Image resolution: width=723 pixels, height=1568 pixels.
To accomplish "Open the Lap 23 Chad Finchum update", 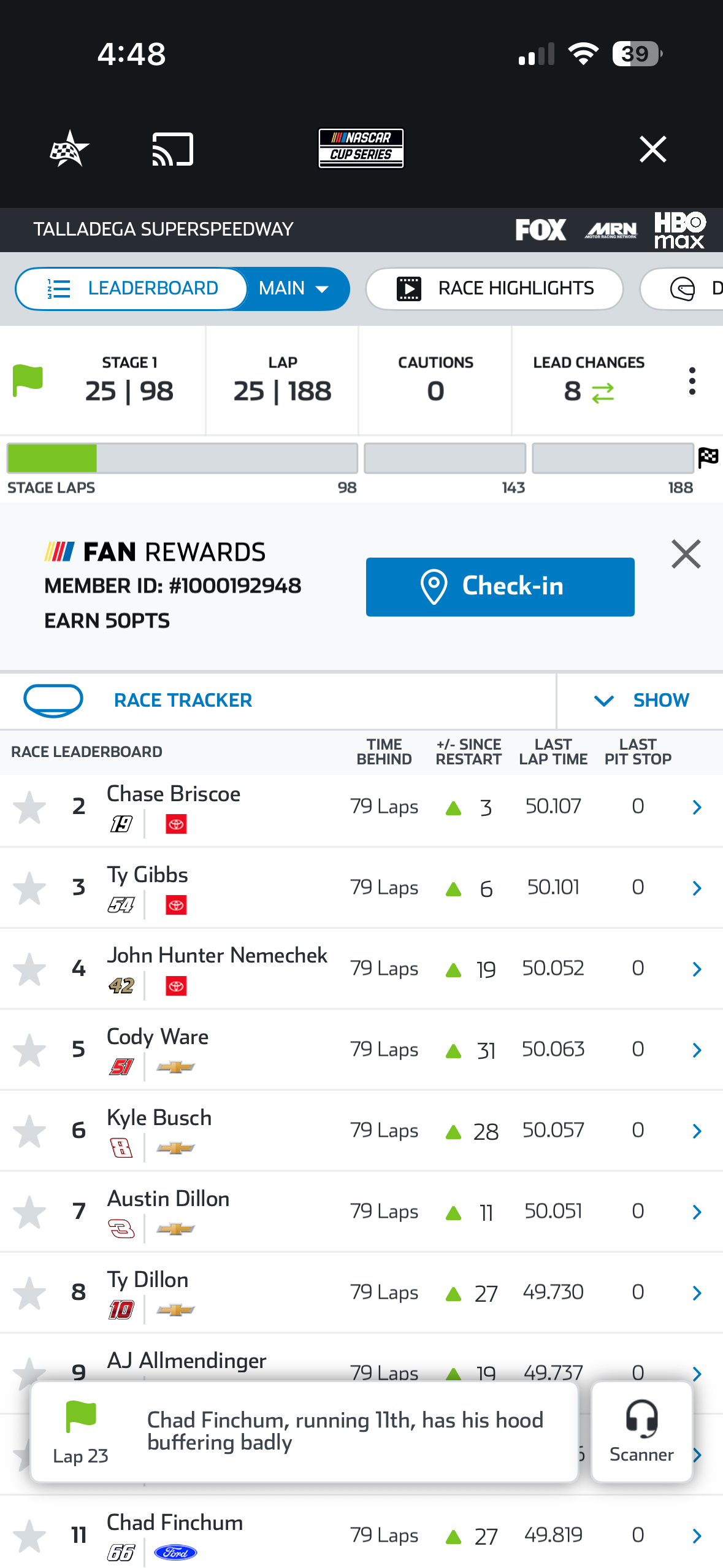I will point(304,1431).
